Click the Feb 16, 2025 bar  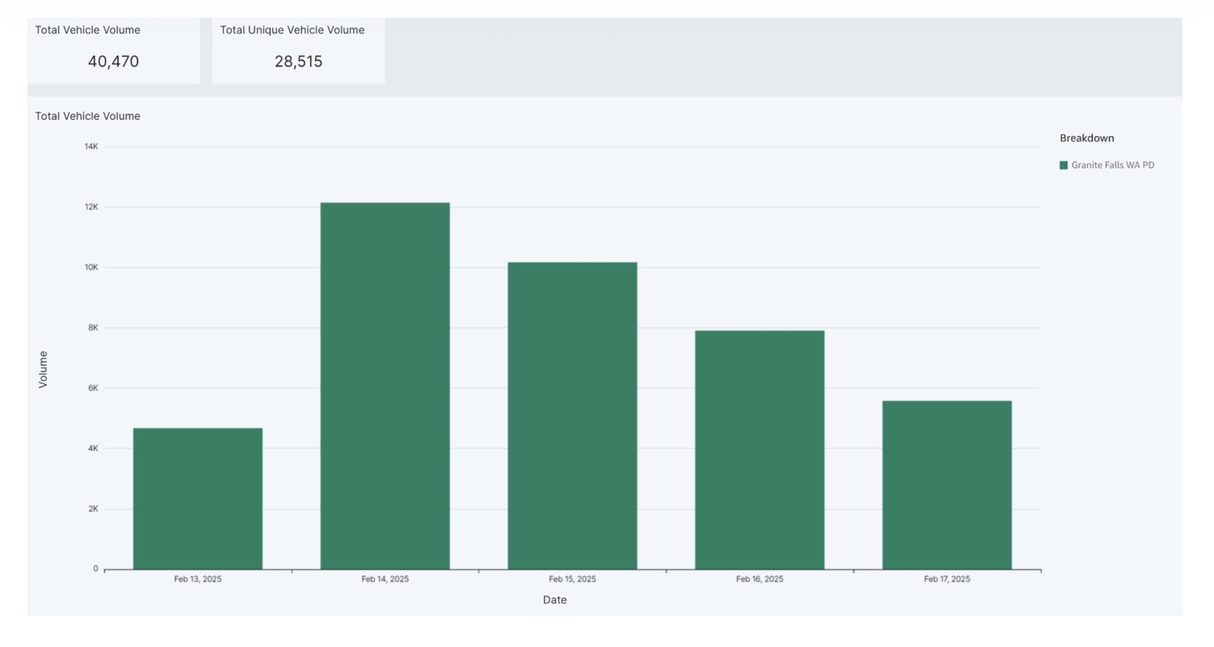(x=760, y=450)
